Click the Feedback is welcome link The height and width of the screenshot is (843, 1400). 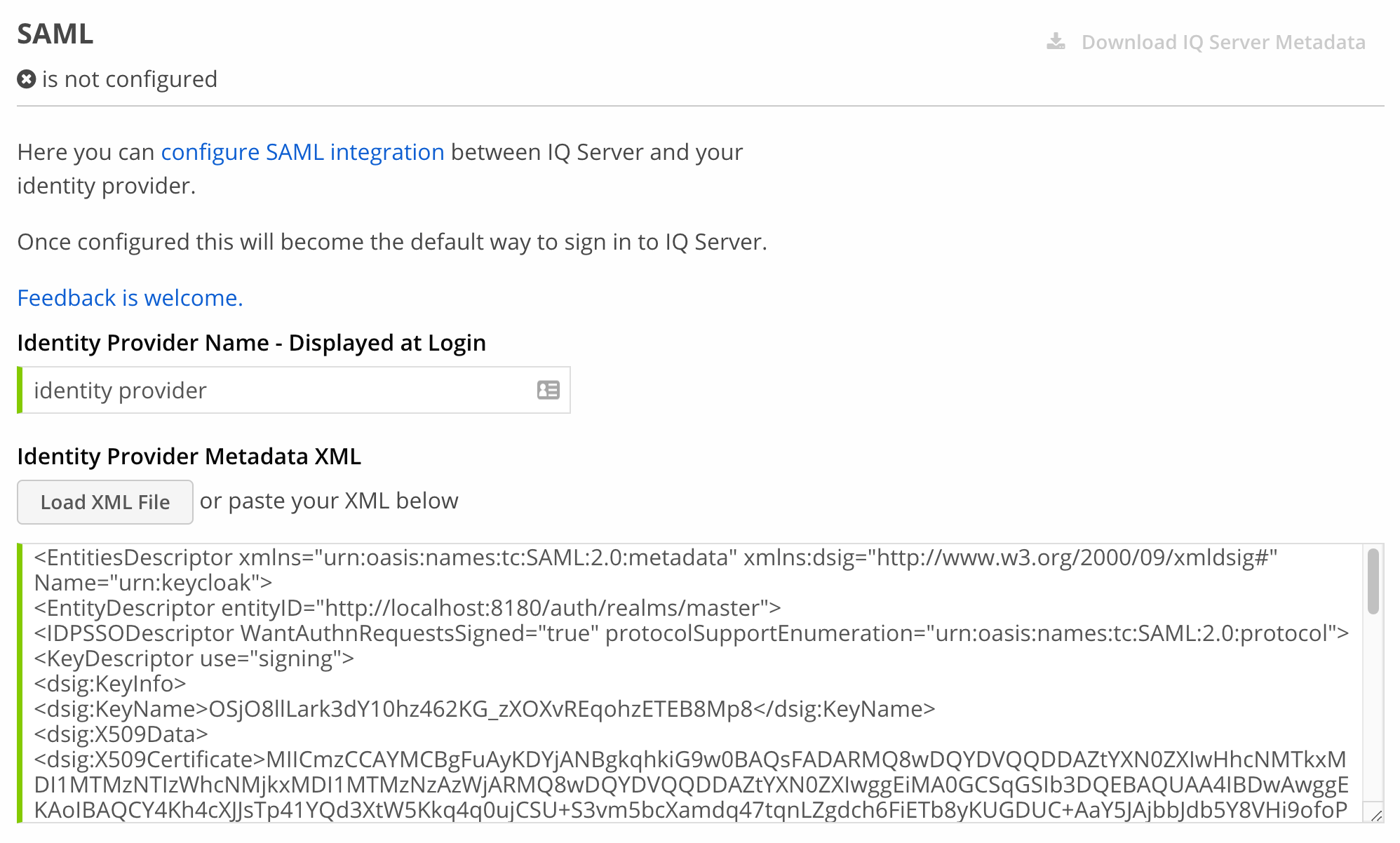[x=129, y=297]
